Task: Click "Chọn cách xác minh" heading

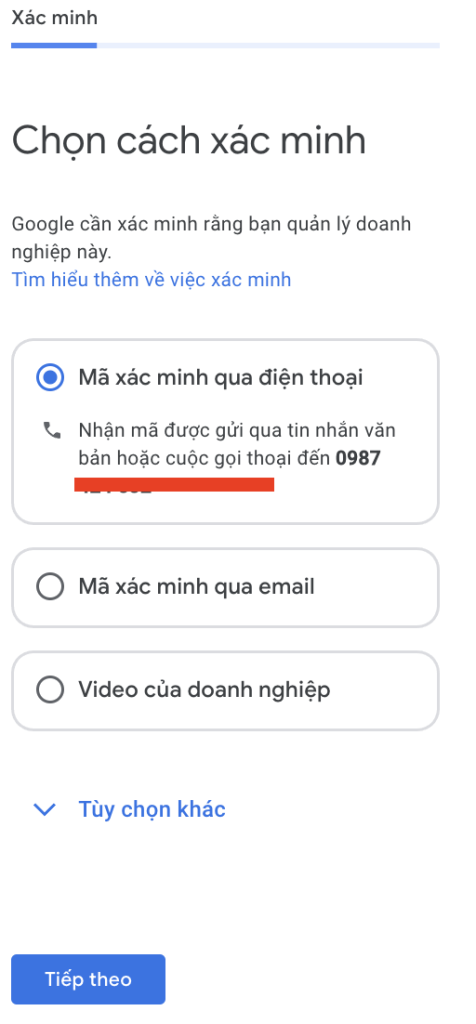Action: pos(189,141)
